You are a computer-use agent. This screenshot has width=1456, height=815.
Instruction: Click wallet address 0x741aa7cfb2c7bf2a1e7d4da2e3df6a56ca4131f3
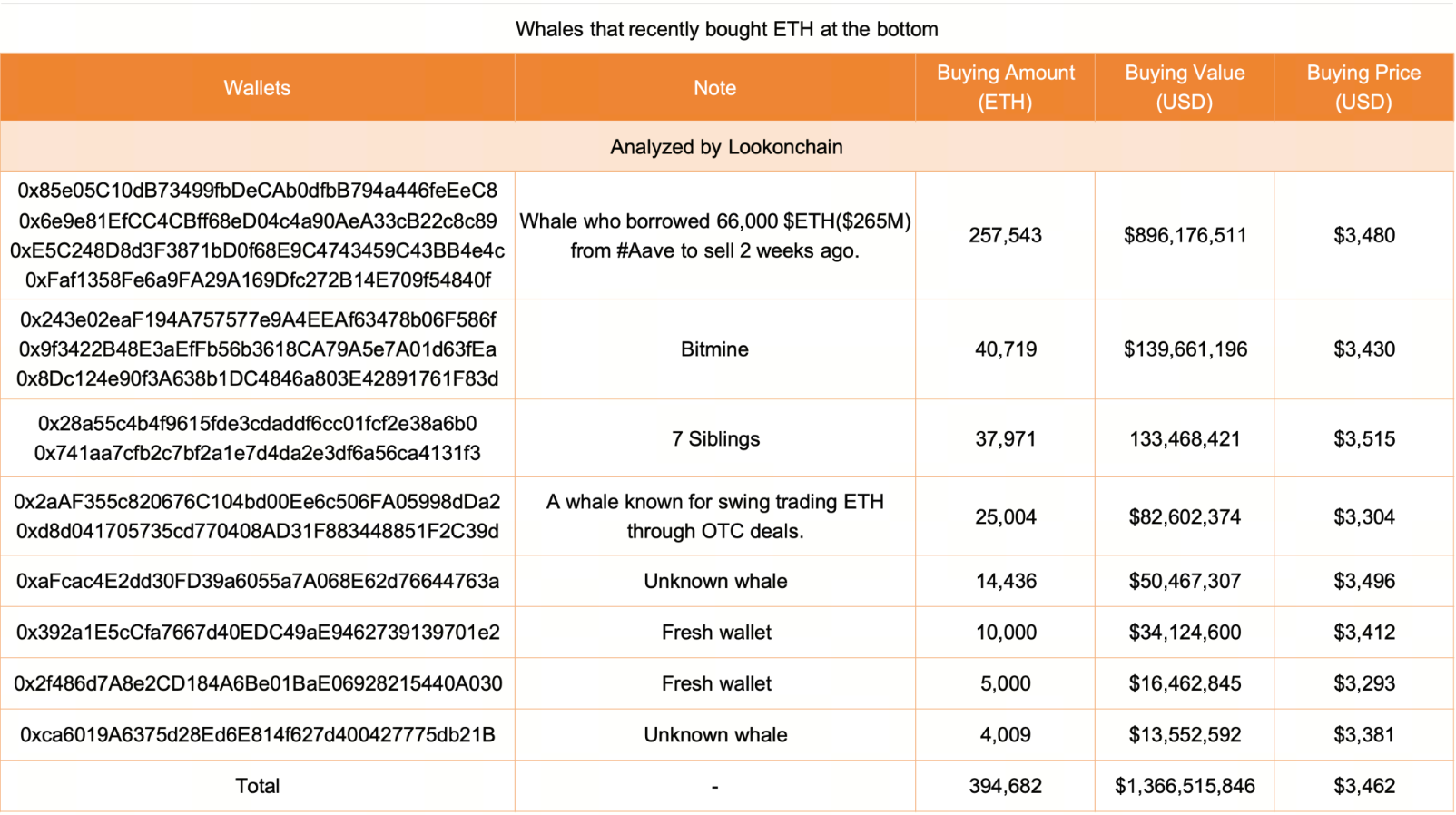coord(258,453)
